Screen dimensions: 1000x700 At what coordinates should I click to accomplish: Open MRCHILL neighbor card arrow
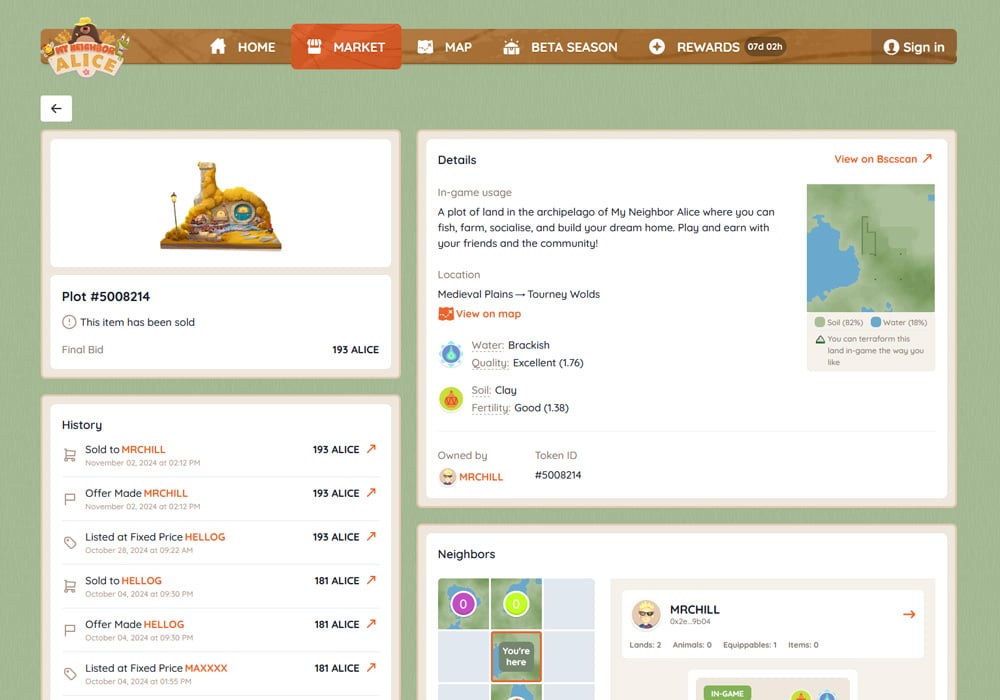pyautogui.click(x=909, y=615)
